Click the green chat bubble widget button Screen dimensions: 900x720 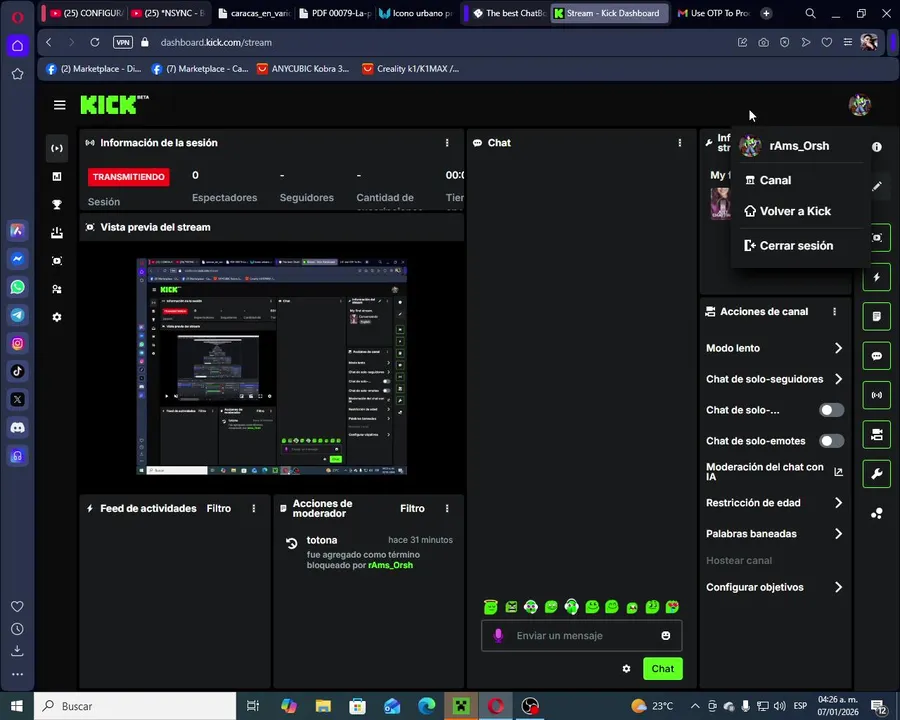(876, 356)
